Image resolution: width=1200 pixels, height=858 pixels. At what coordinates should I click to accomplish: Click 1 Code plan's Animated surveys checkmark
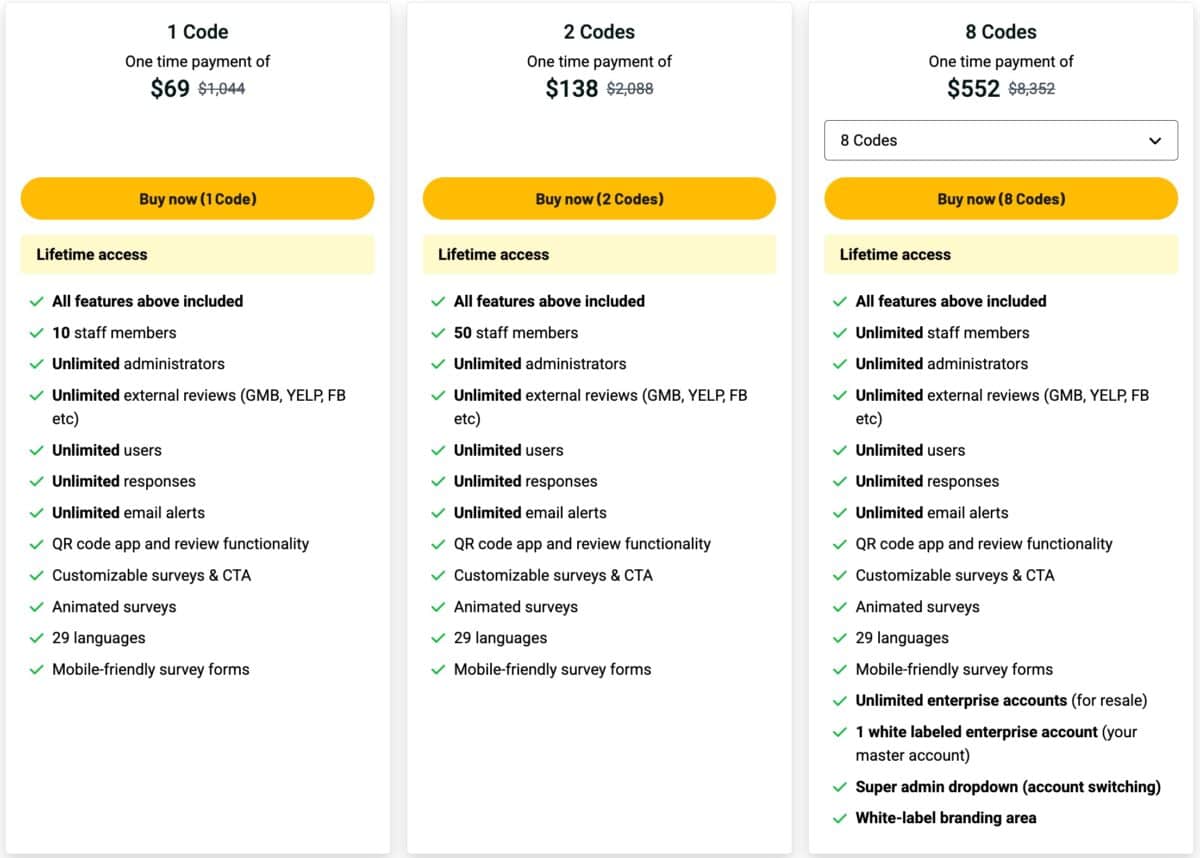pos(37,607)
